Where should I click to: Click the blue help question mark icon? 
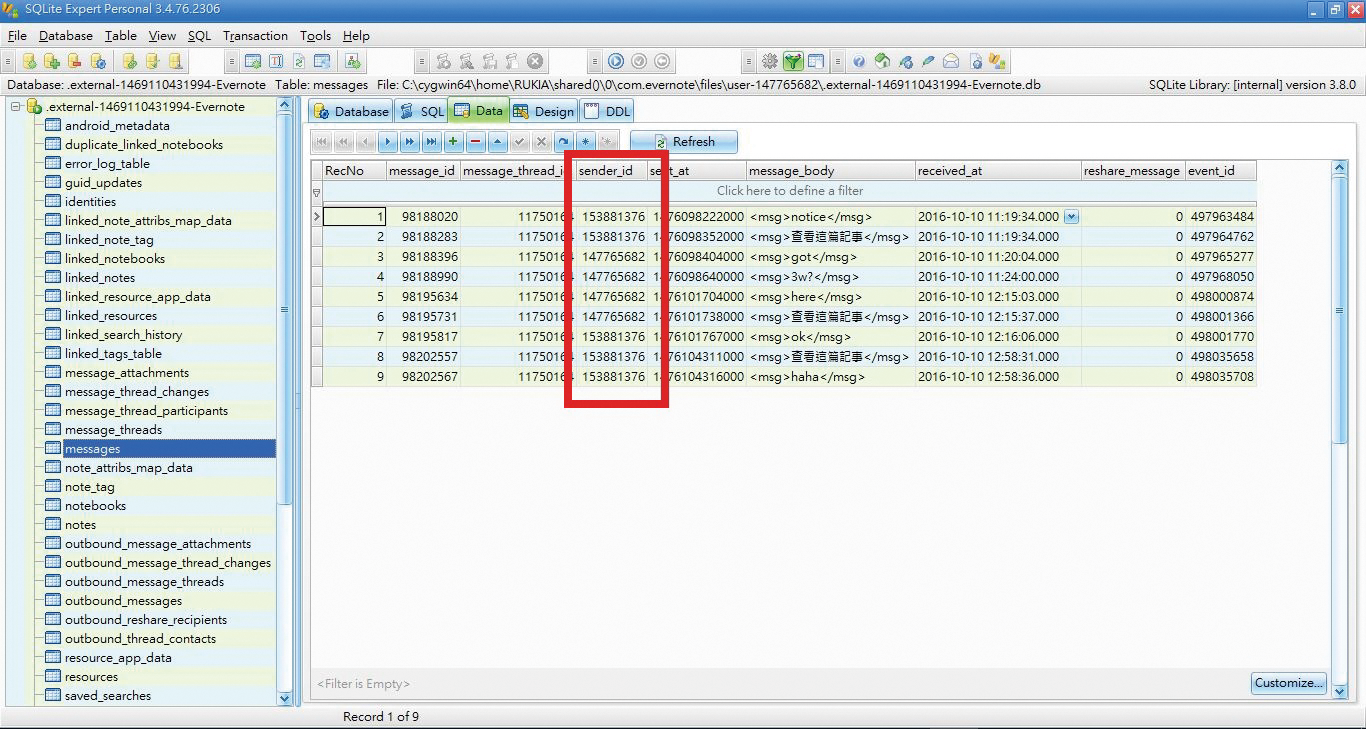click(859, 61)
